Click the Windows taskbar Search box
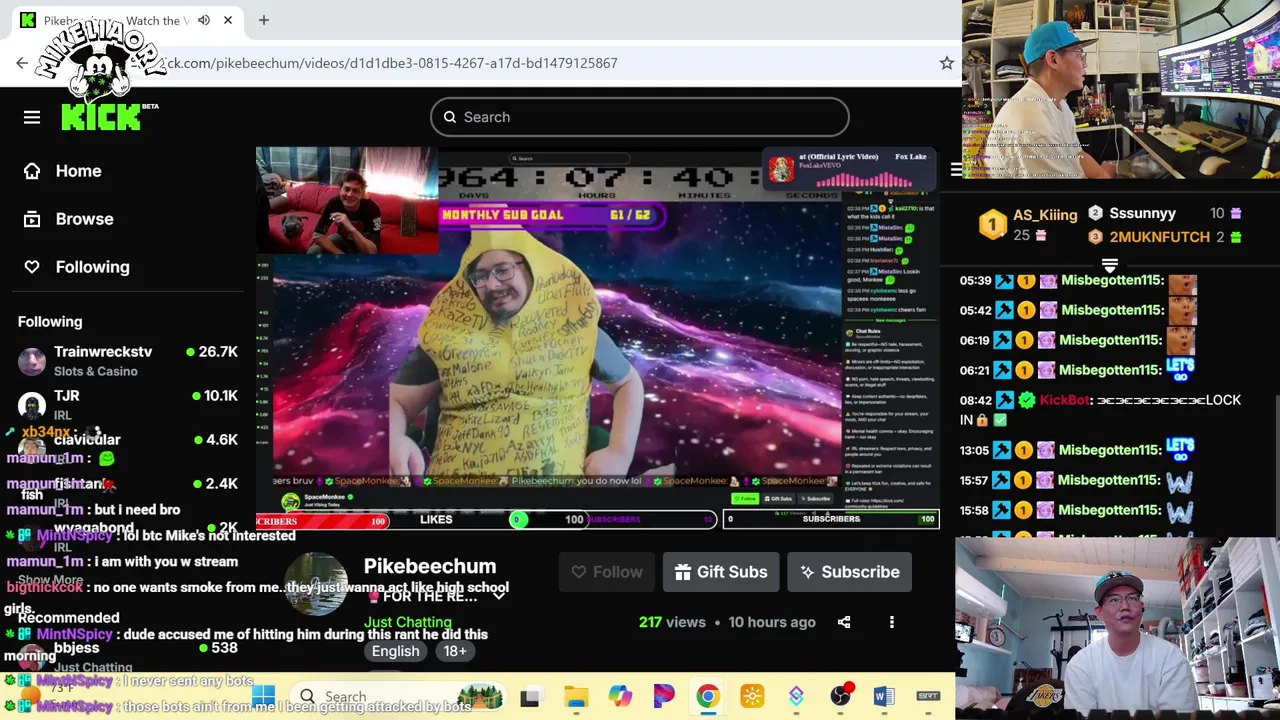This screenshot has height=720, width=1280. pos(400,696)
